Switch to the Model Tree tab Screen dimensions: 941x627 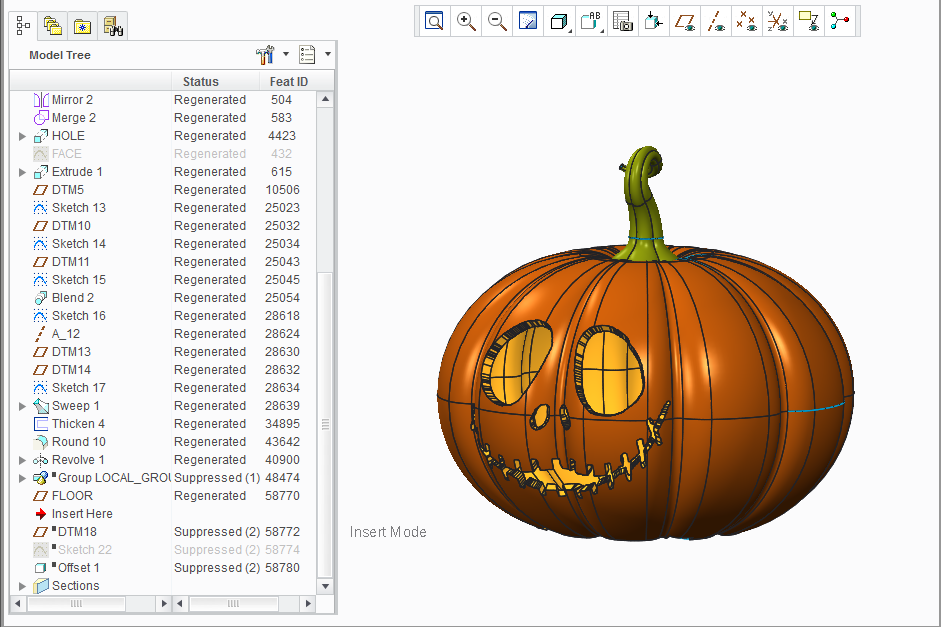click(x=23, y=26)
